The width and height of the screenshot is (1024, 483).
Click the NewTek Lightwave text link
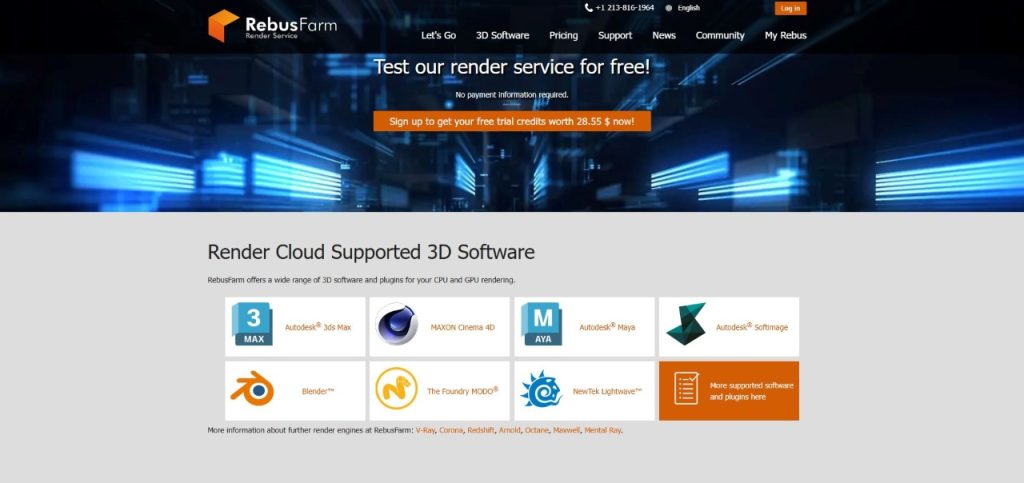(x=607, y=392)
